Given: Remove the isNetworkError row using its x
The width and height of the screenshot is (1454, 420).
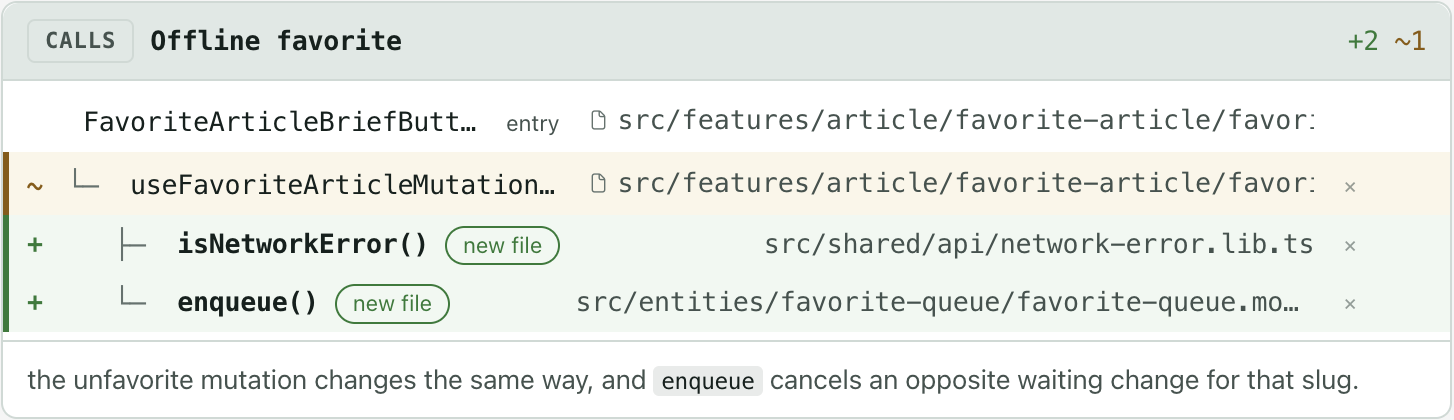Looking at the screenshot, I should point(1350,246).
